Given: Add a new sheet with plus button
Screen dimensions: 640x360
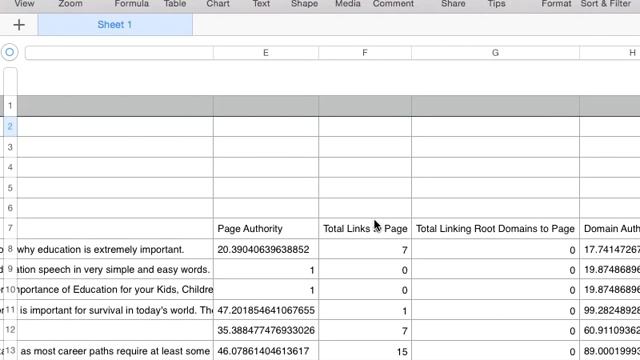Looking at the screenshot, I should 19,24.
